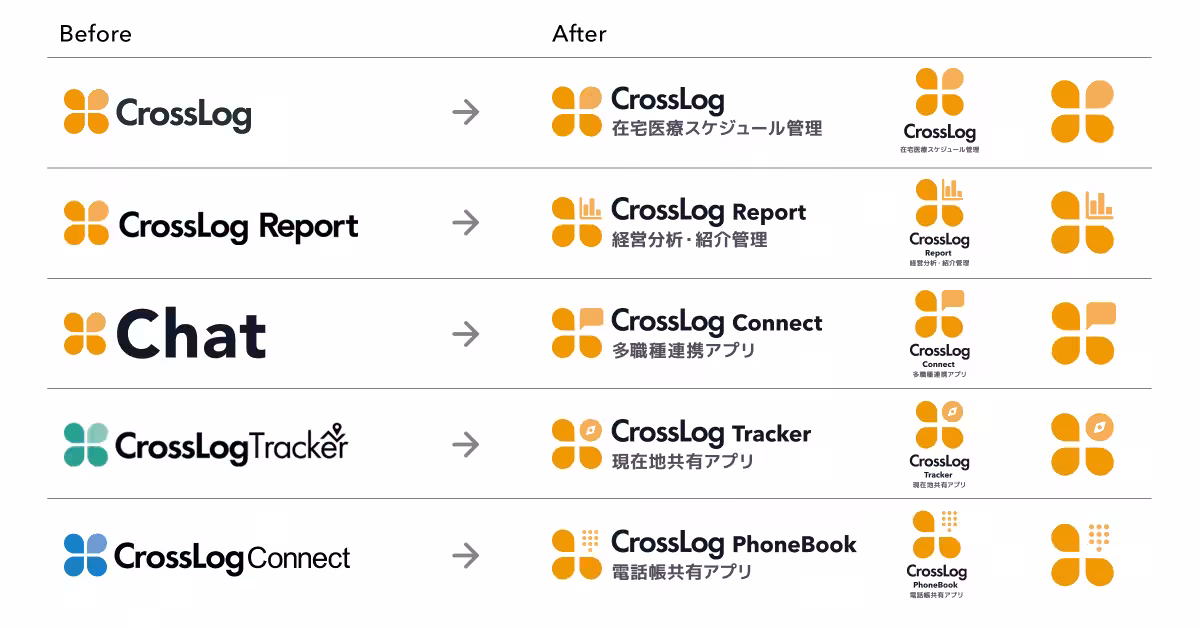This screenshot has height=628, width=1200.
Task: Click the large standalone Tracker compass icon
Action: point(1082,444)
